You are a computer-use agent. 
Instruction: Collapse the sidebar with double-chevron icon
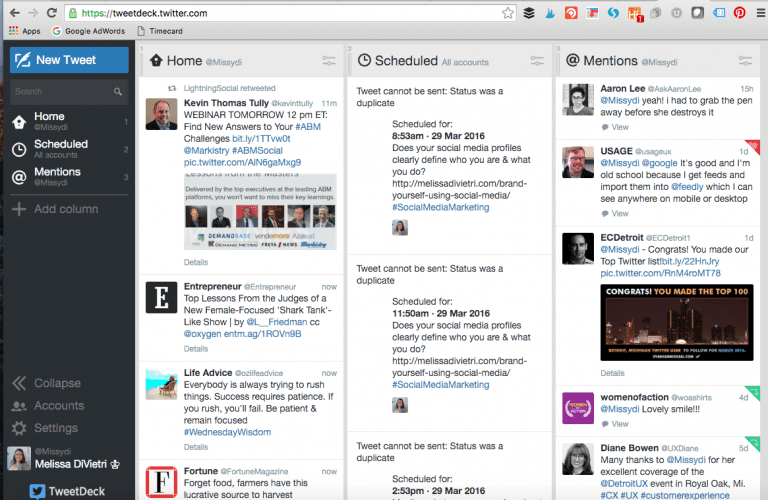(x=19, y=383)
